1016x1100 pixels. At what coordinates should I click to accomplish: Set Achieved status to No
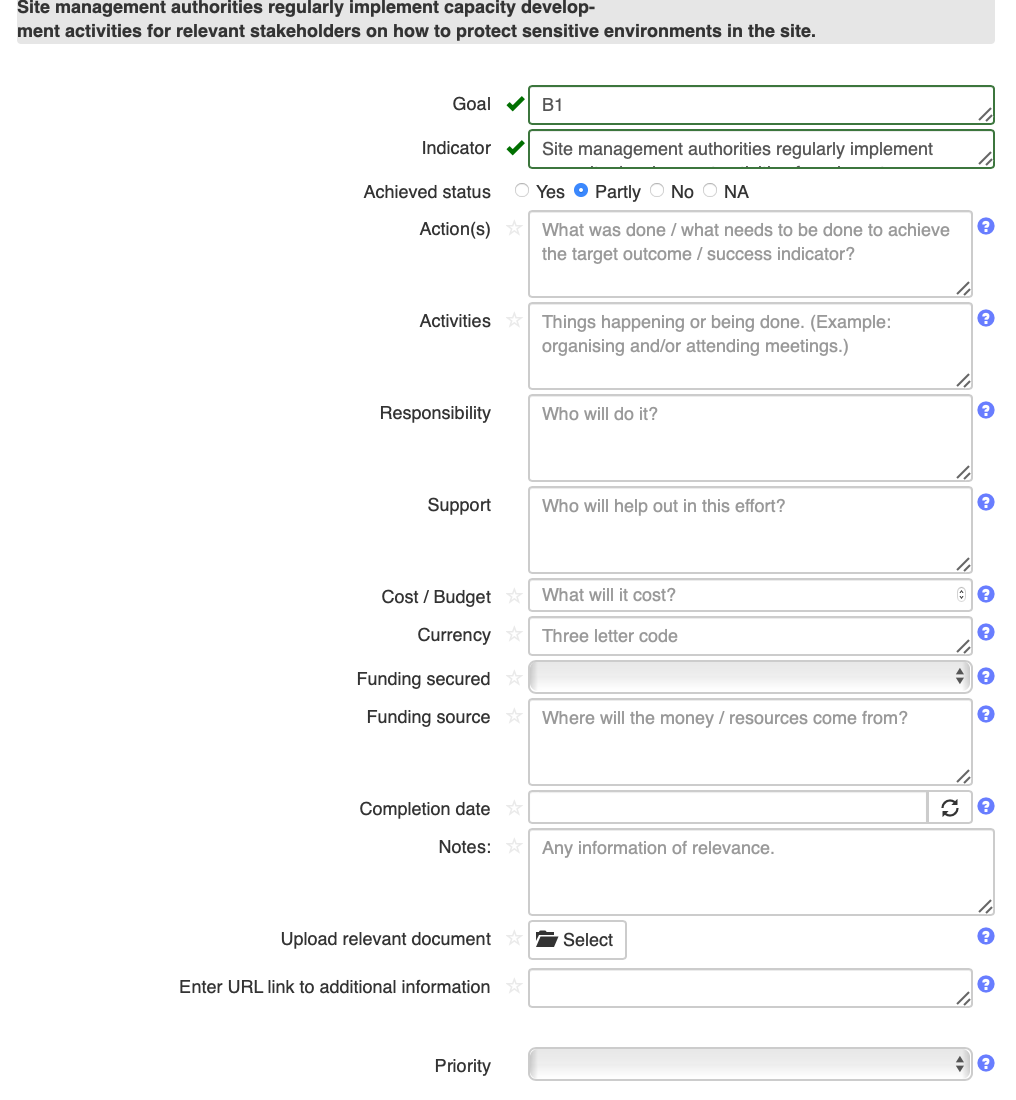click(657, 191)
